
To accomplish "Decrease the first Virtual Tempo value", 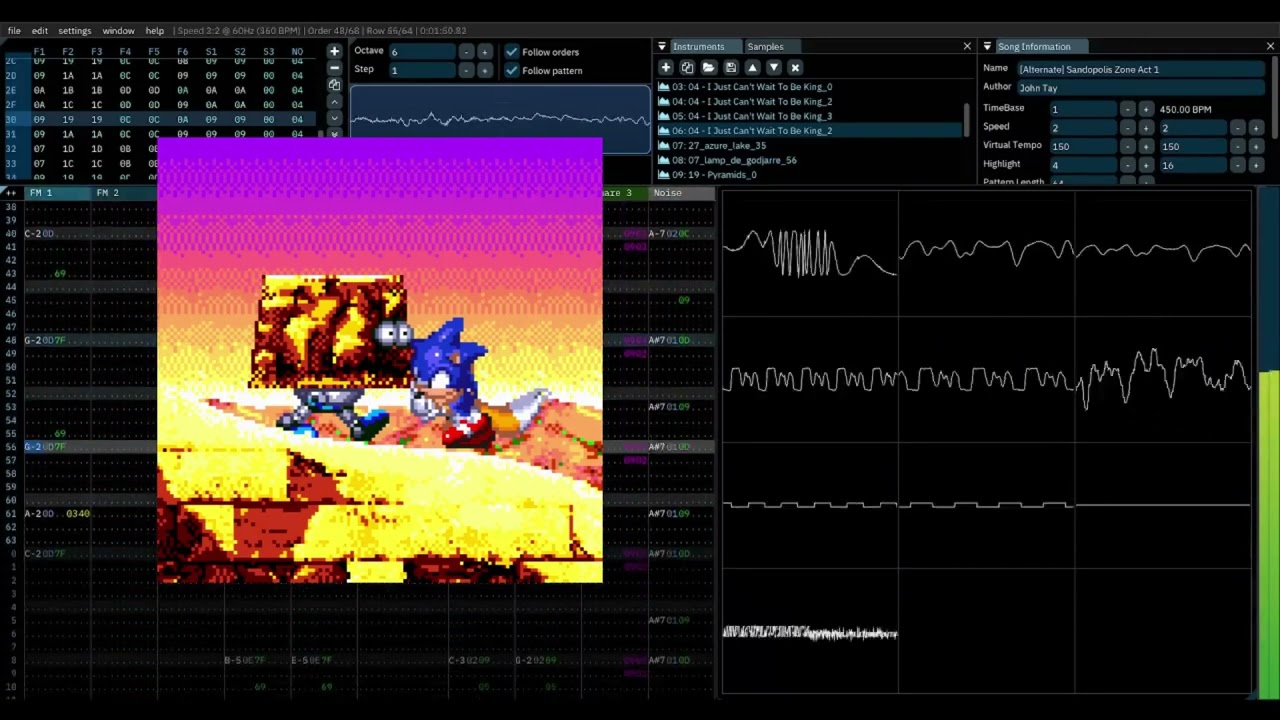I will click(1128, 146).
